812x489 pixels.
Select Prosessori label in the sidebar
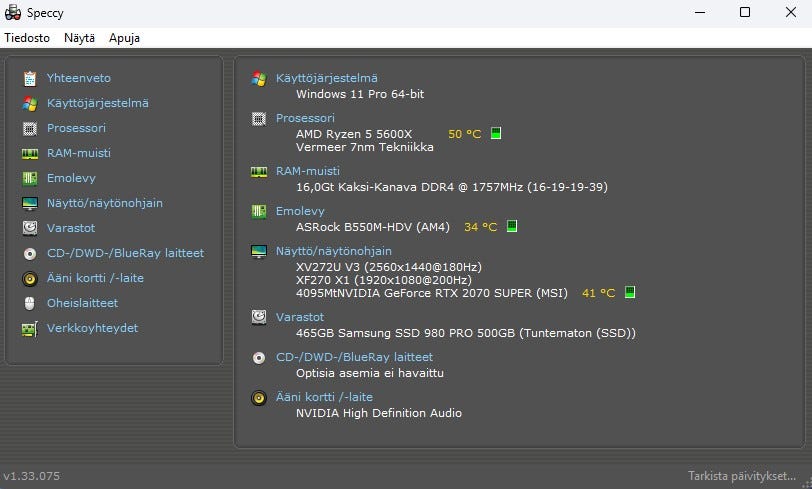pyautogui.click(x=76, y=127)
